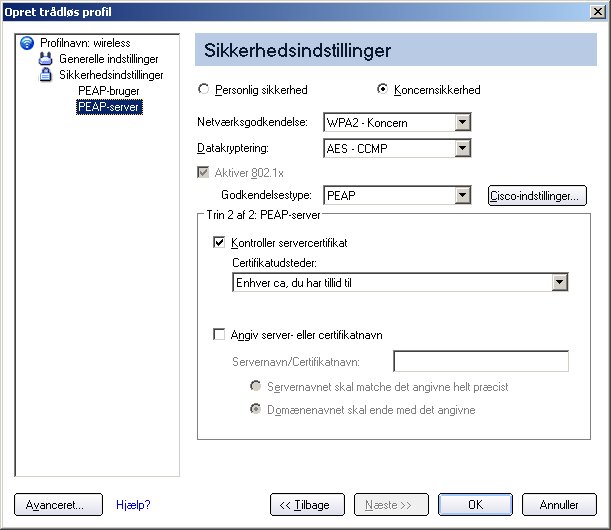This screenshot has height=530, width=611.
Task: Click the padlock icon for Sikkerhedsindstillinger
Action: [x=46, y=74]
